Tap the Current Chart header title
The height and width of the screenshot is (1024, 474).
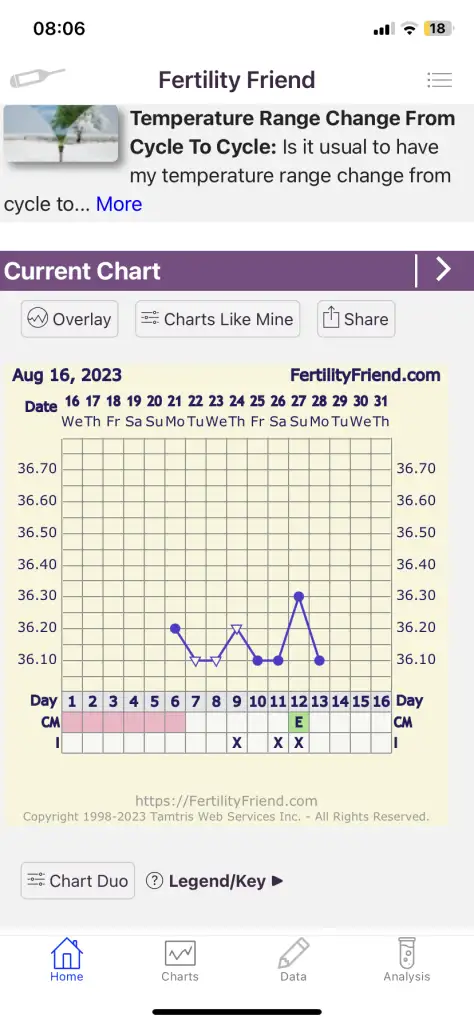[x=82, y=271]
